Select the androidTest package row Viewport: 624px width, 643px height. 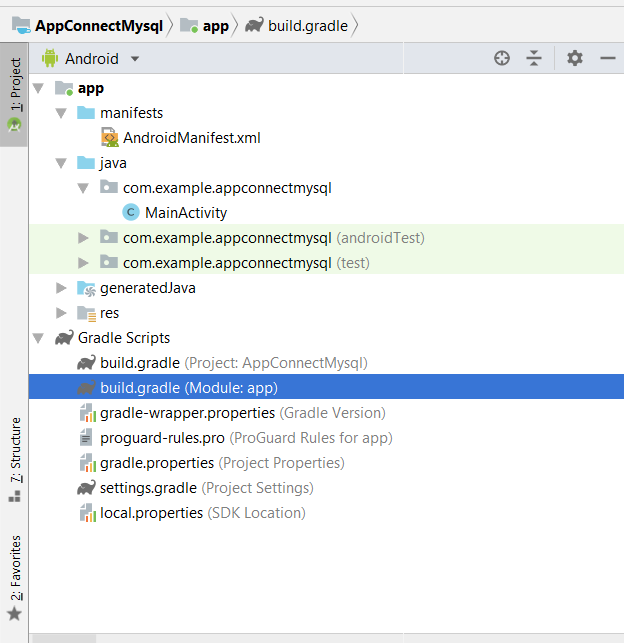pyautogui.click(x=326, y=238)
